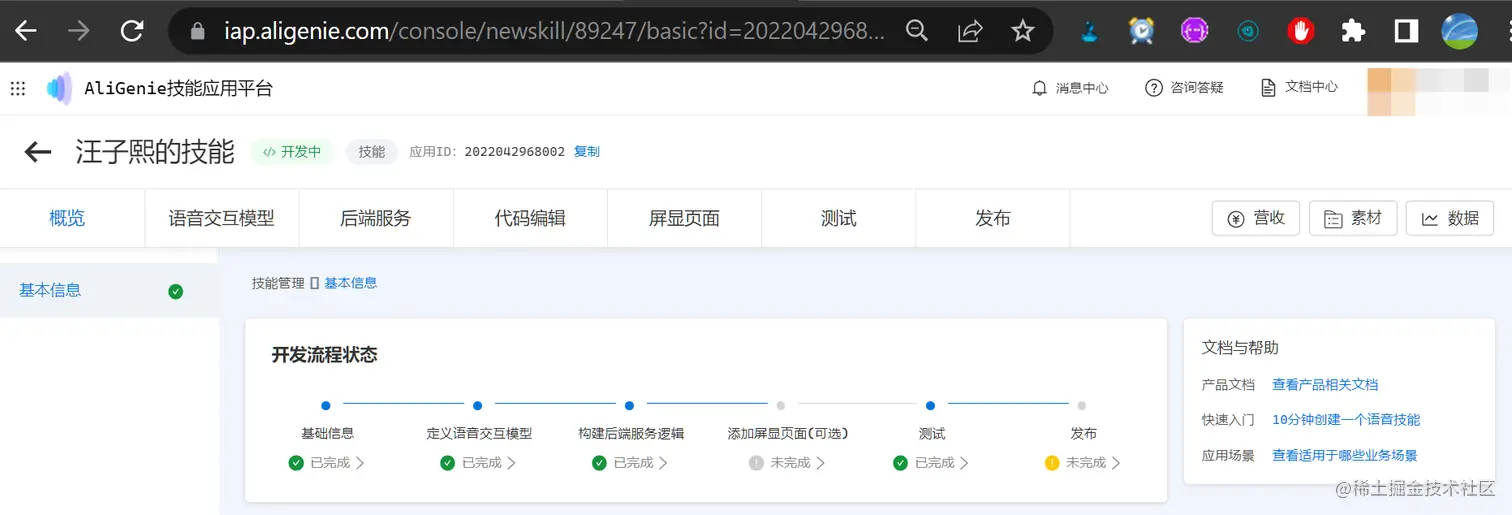Open the alarm clock extension icon

point(1141,31)
